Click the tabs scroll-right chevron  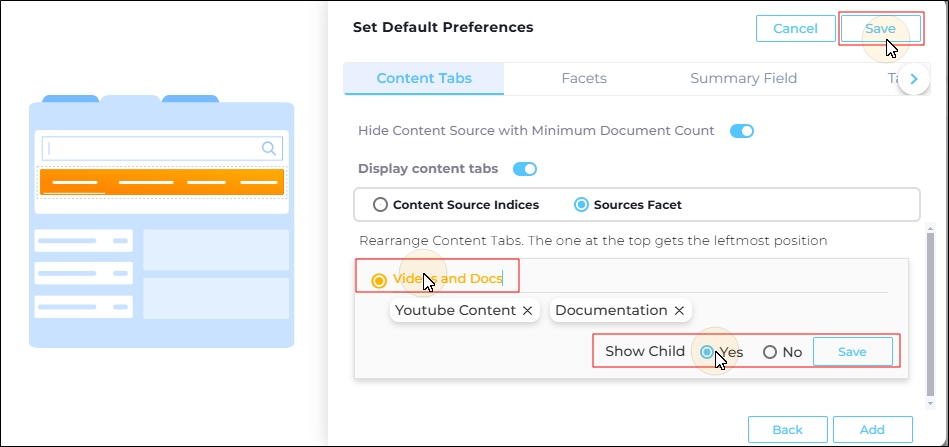point(914,79)
